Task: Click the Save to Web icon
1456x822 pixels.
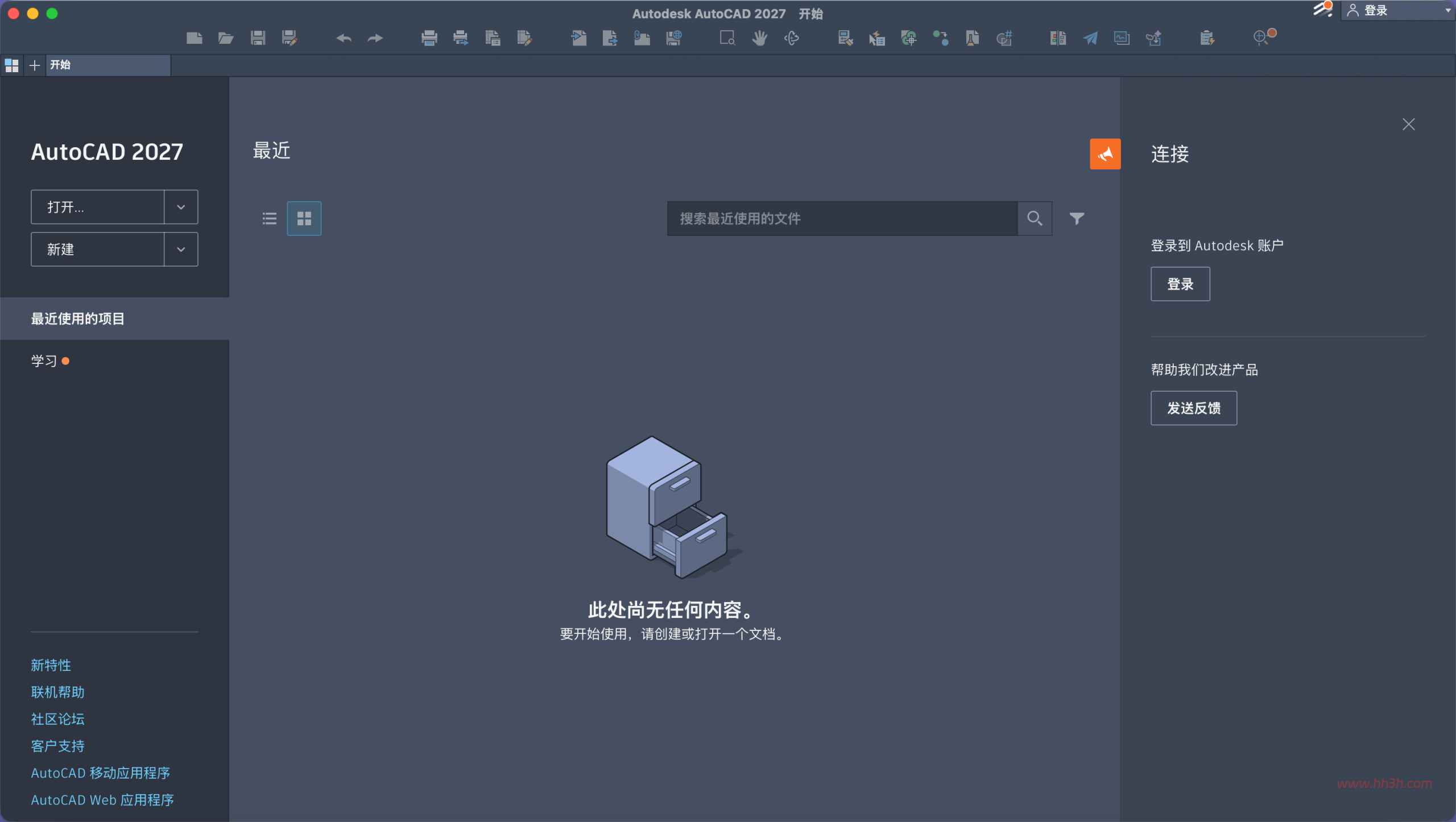Action: (674, 38)
